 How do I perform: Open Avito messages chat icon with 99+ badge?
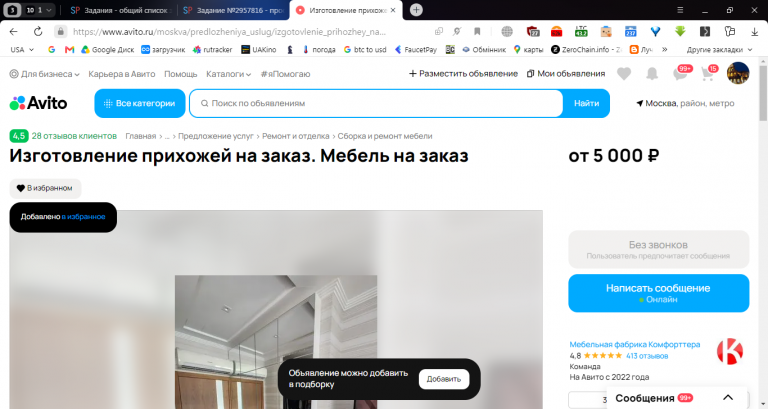(681, 73)
